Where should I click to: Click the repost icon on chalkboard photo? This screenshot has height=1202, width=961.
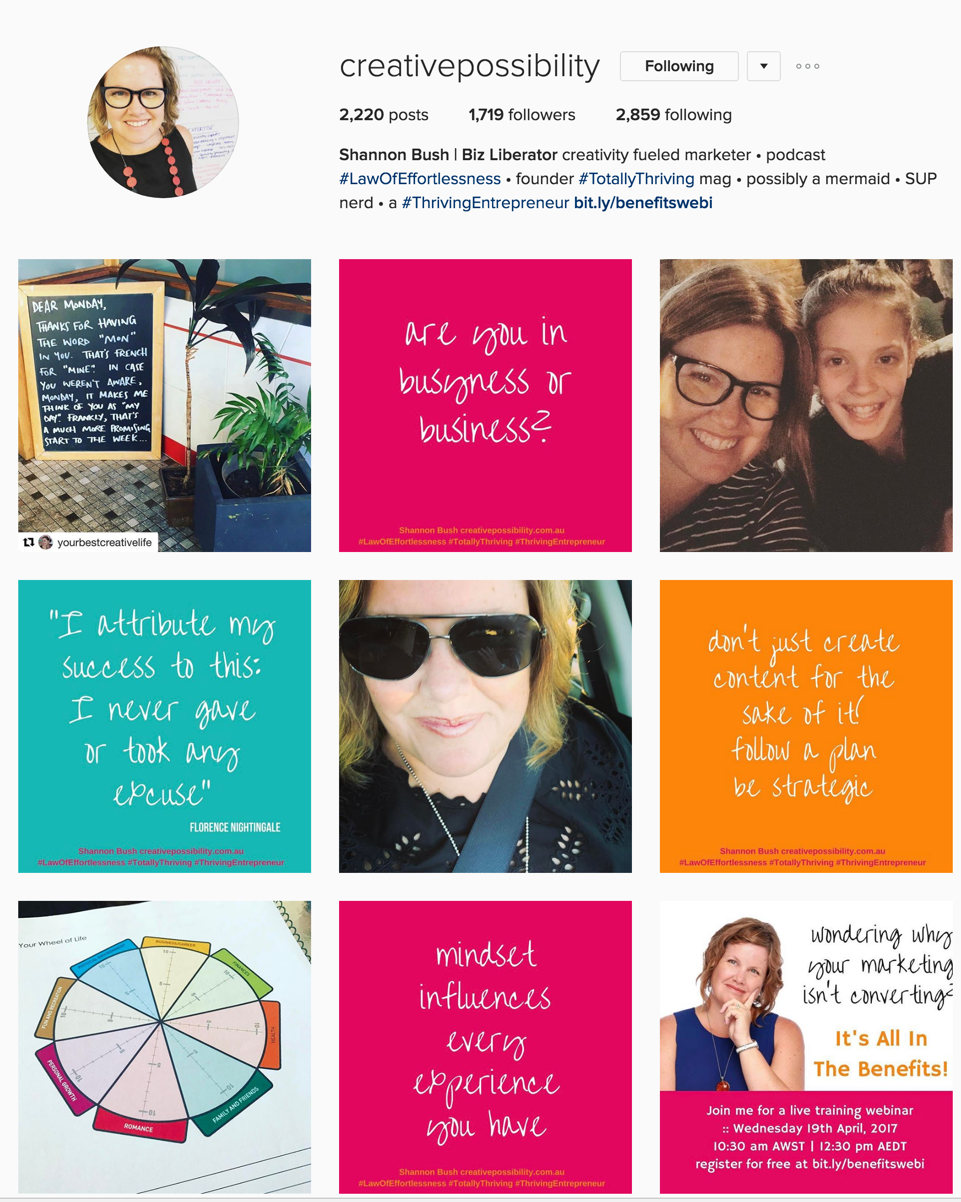28,542
